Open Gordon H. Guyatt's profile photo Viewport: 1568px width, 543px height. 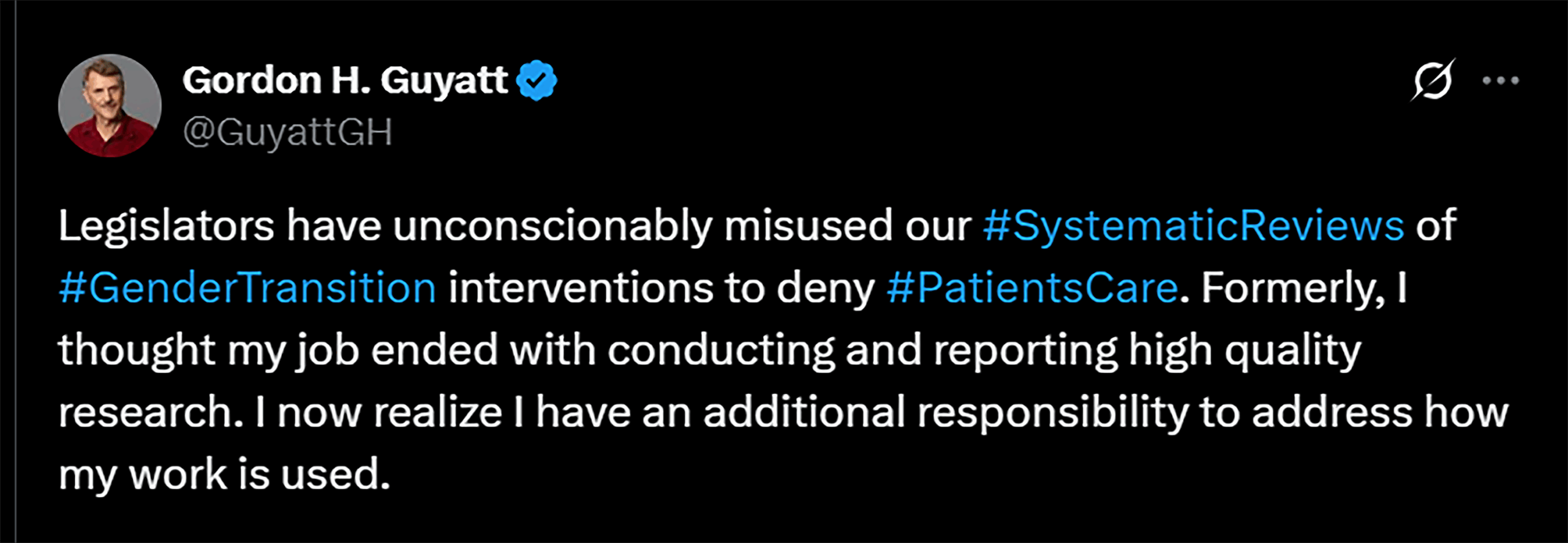point(110,105)
